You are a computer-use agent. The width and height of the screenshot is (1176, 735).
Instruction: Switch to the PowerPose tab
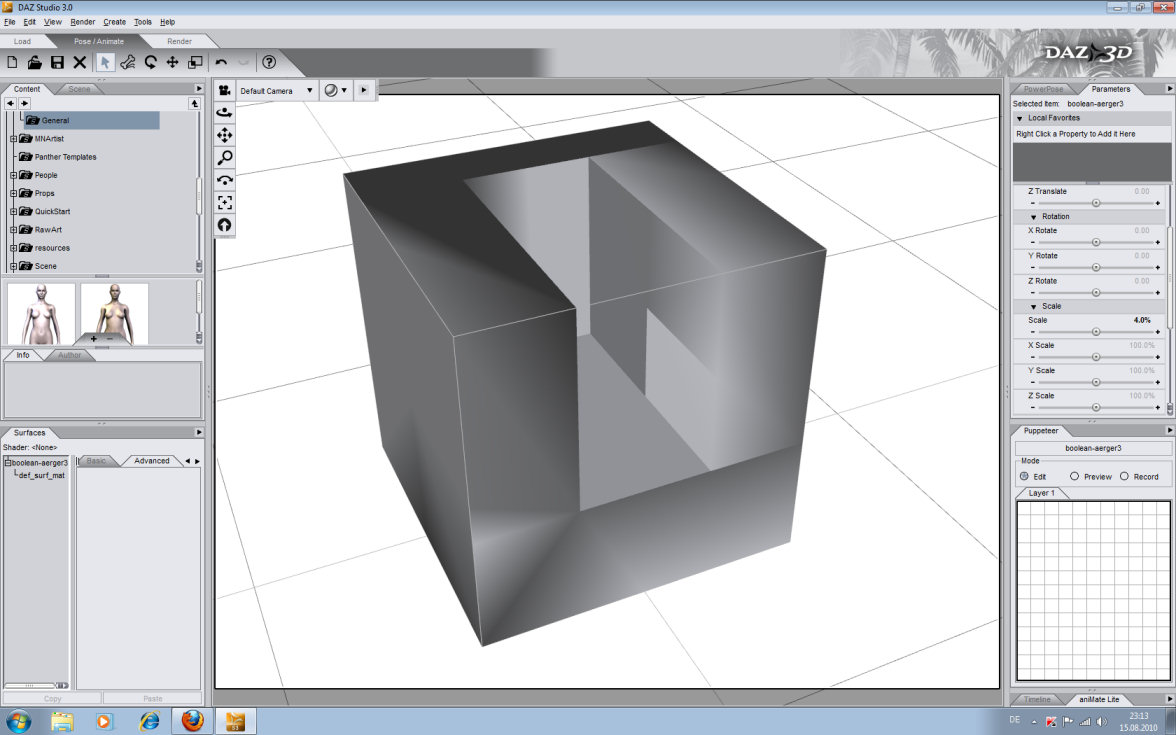click(x=1043, y=88)
